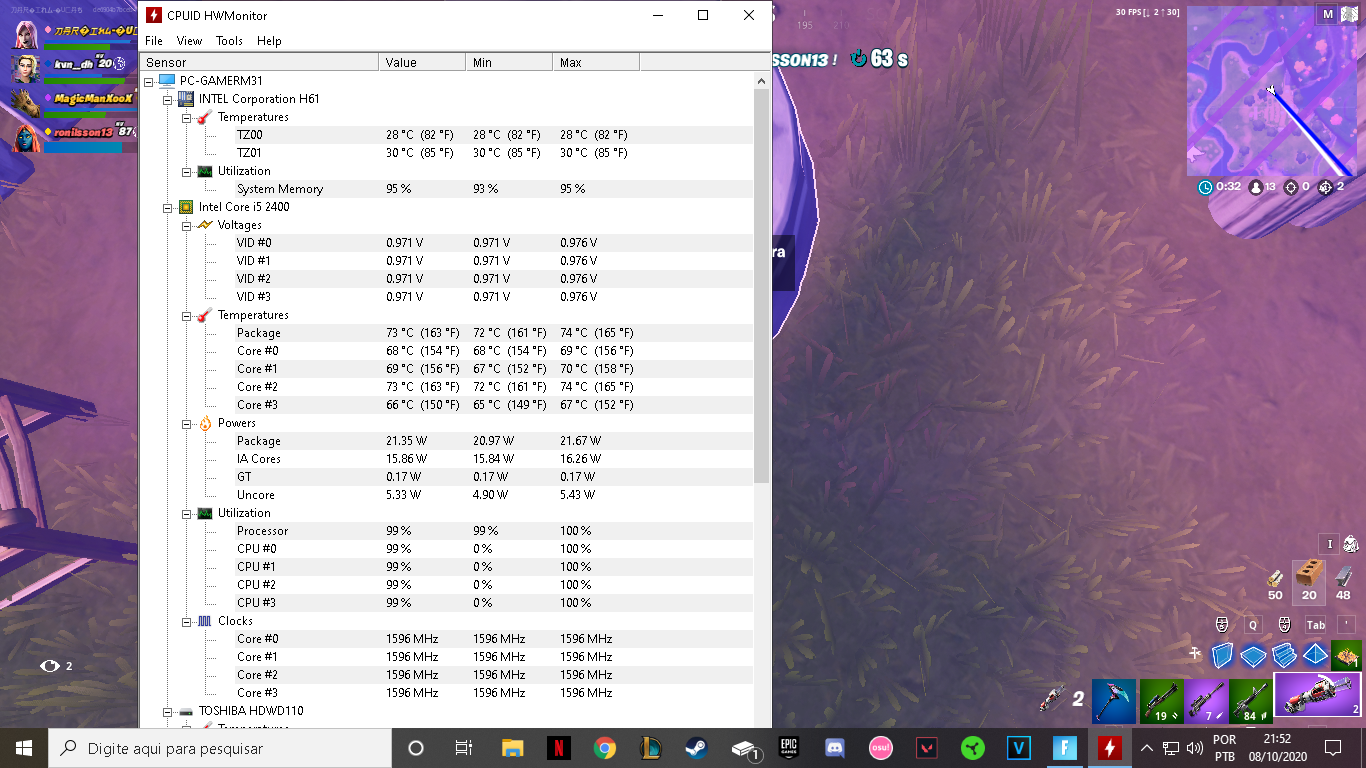The image size is (1366, 768).
Task: Launch Valorant from the taskbar
Action: tap(927, 748)
